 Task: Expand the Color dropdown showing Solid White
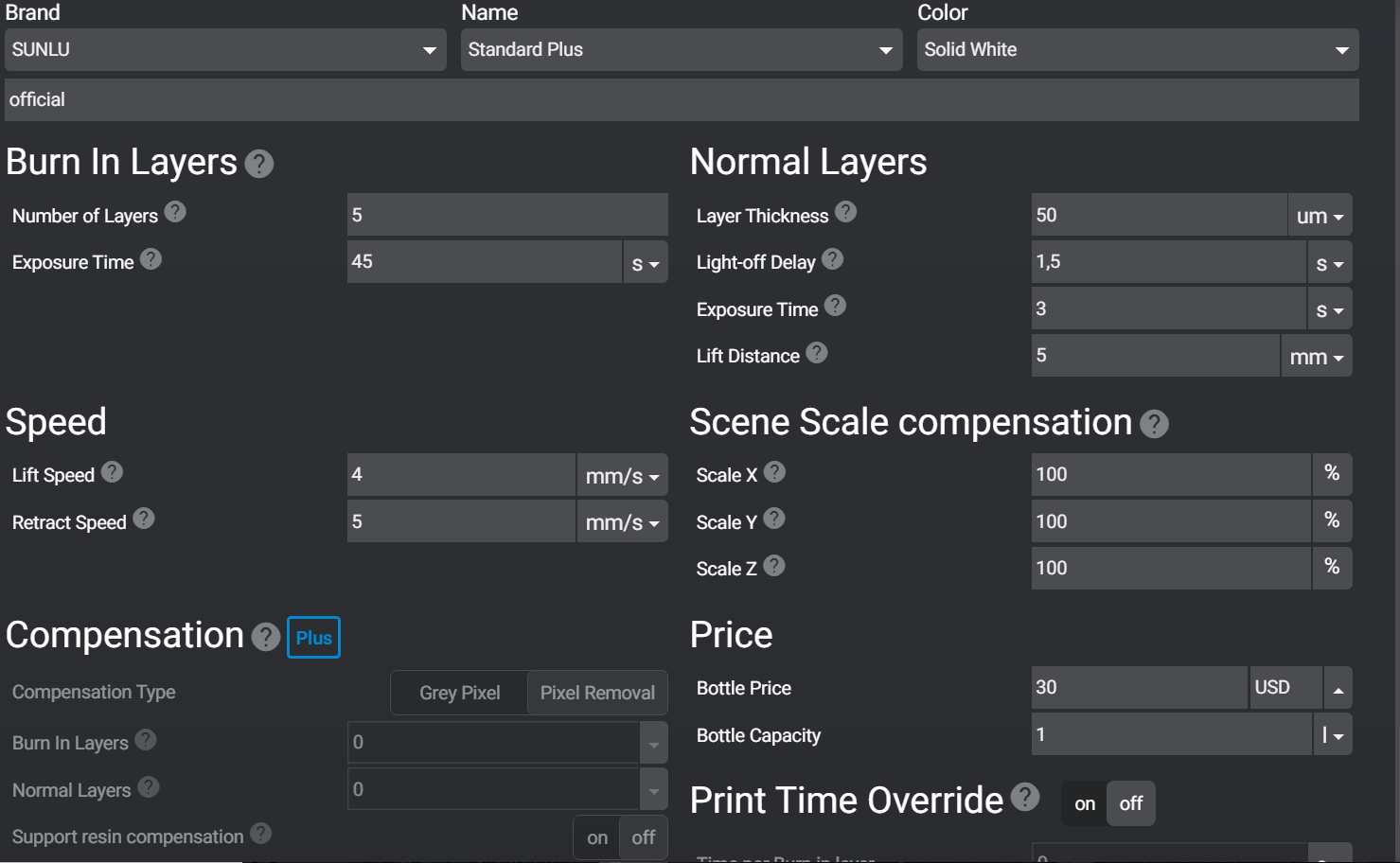coord(1137,50)
